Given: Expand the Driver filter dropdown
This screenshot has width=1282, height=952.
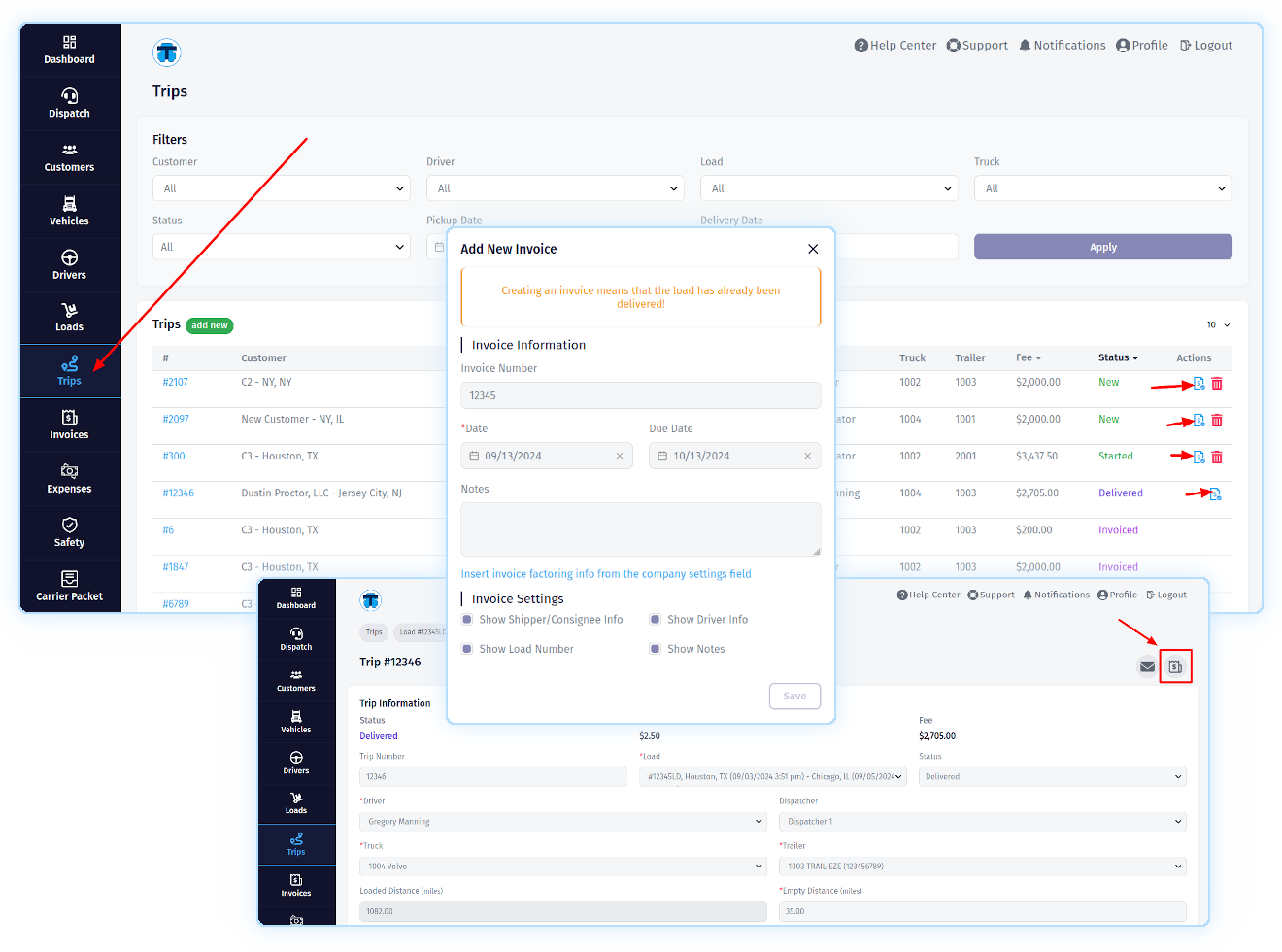Looking at the screenshot, I should [x=556, y=188].
